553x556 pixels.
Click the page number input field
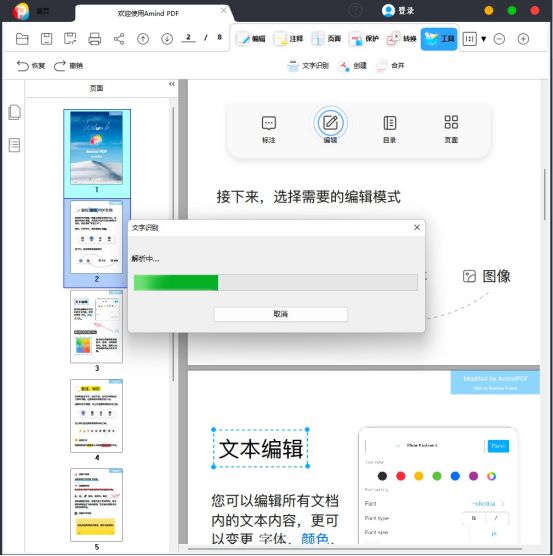point(188,37)
